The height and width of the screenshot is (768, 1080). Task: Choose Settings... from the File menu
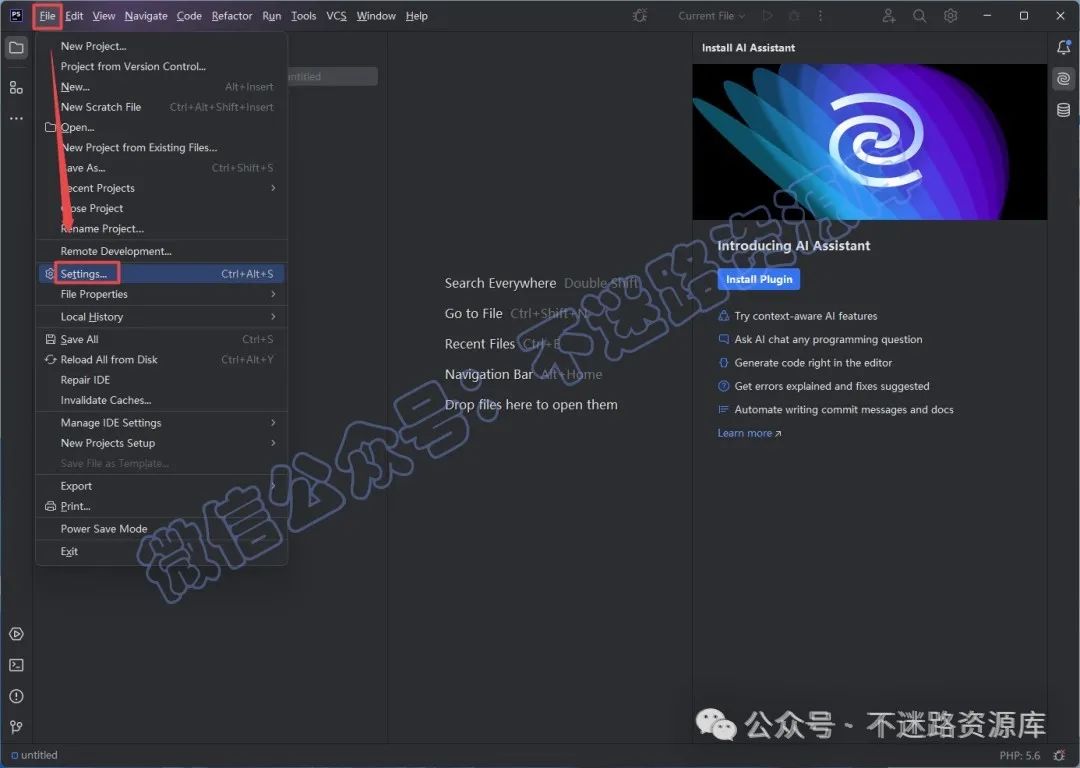point(161,274)
